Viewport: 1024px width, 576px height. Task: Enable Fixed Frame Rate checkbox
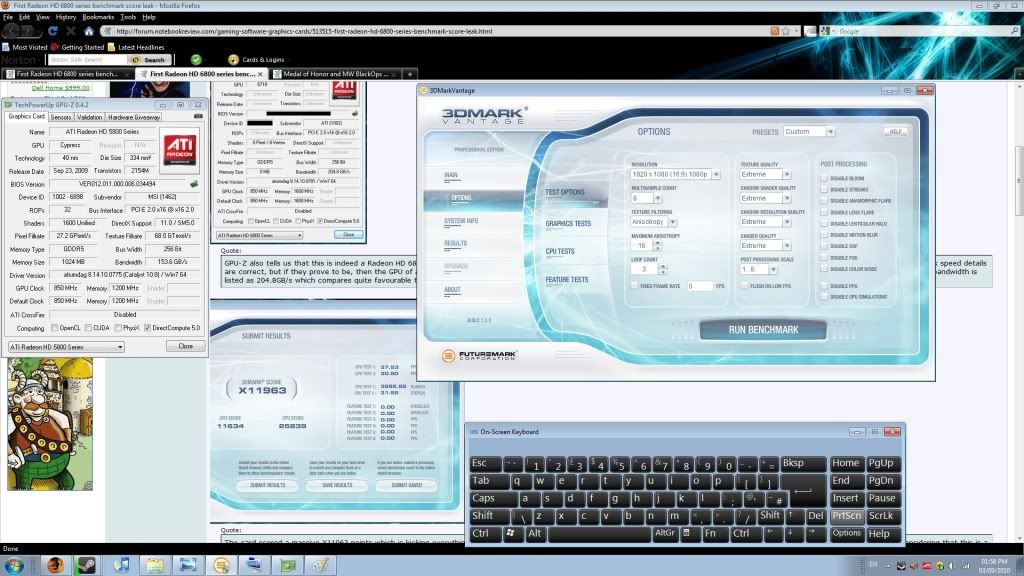tap(634, 286)
